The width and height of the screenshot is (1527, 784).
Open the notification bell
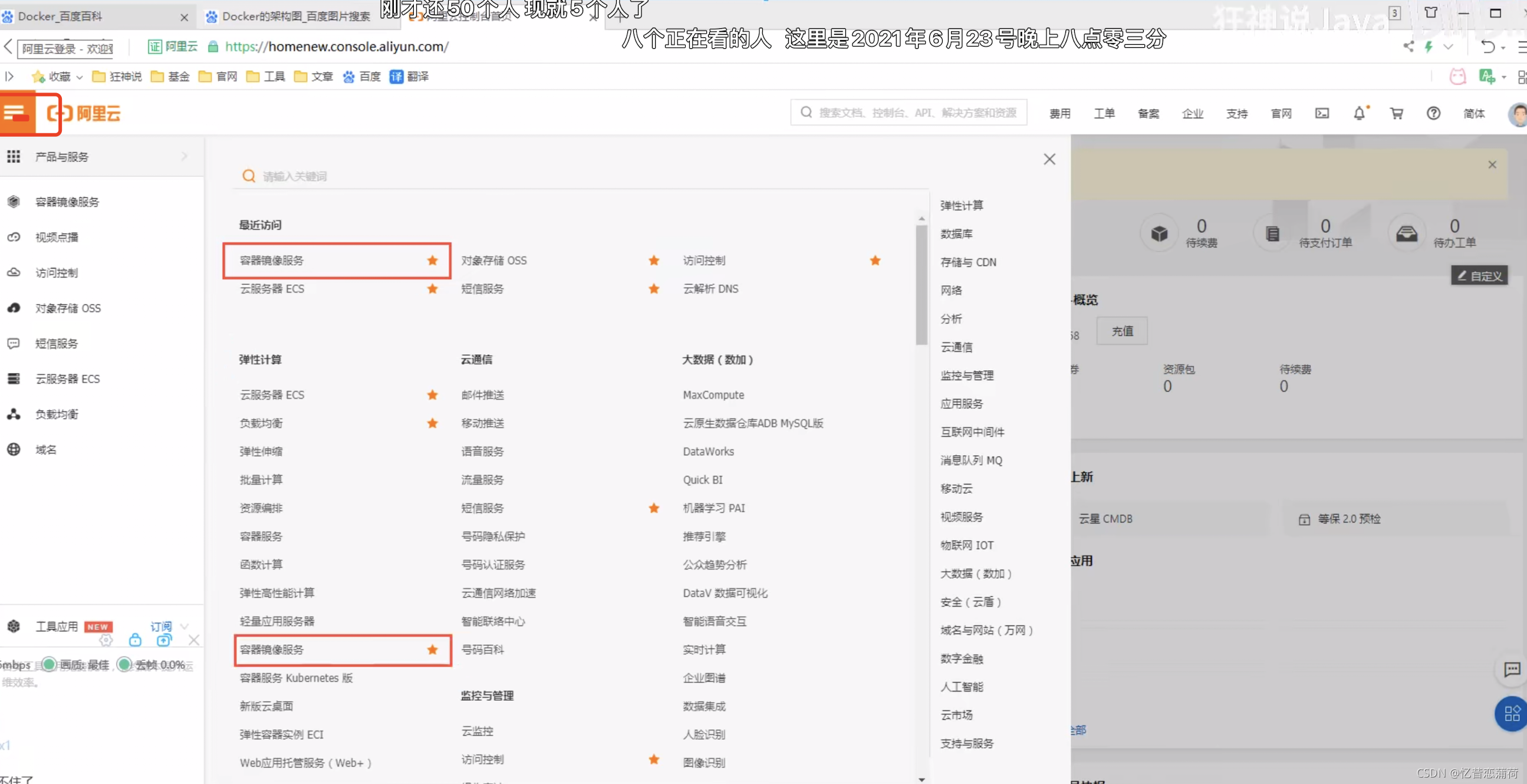pos(1359,113)
